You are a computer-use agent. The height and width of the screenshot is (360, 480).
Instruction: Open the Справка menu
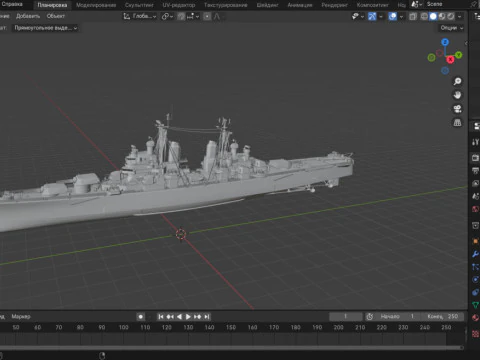(12, 4)
